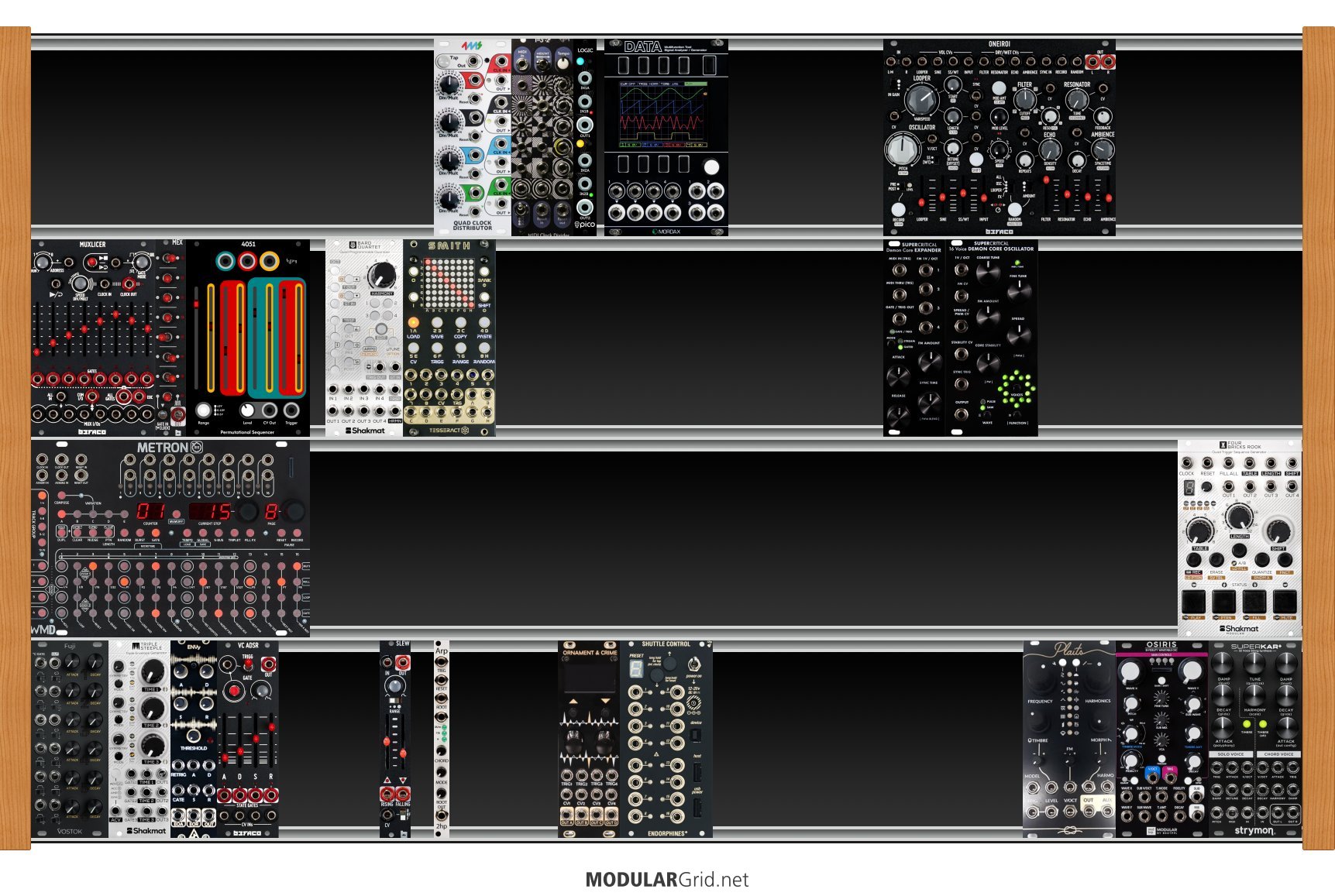
Task: Select the Shakmat Bard Quartet module
Action: [x=364, y=338]
